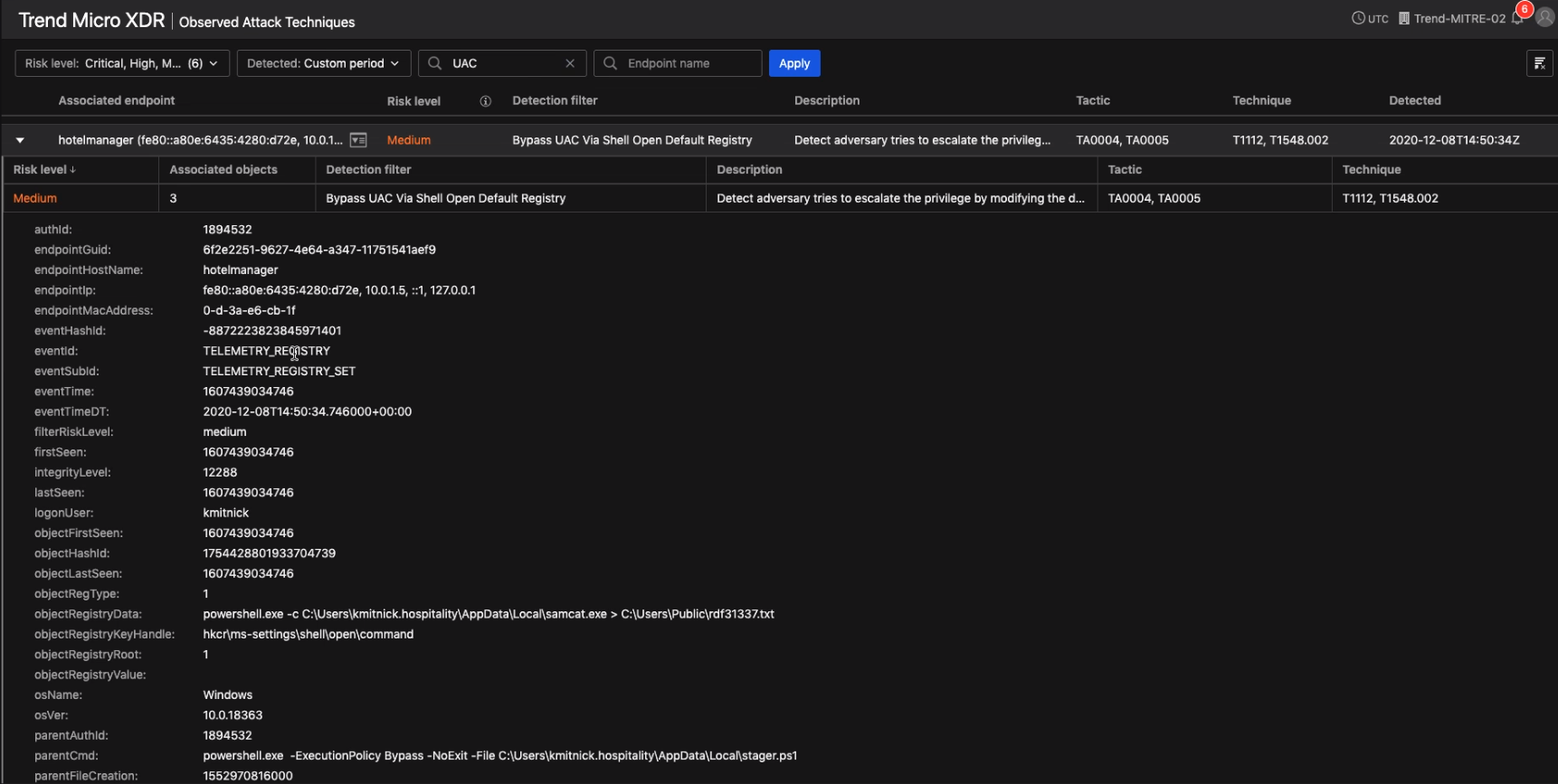Select endpointIp value starting fe80::a80e

coord(339,290)
